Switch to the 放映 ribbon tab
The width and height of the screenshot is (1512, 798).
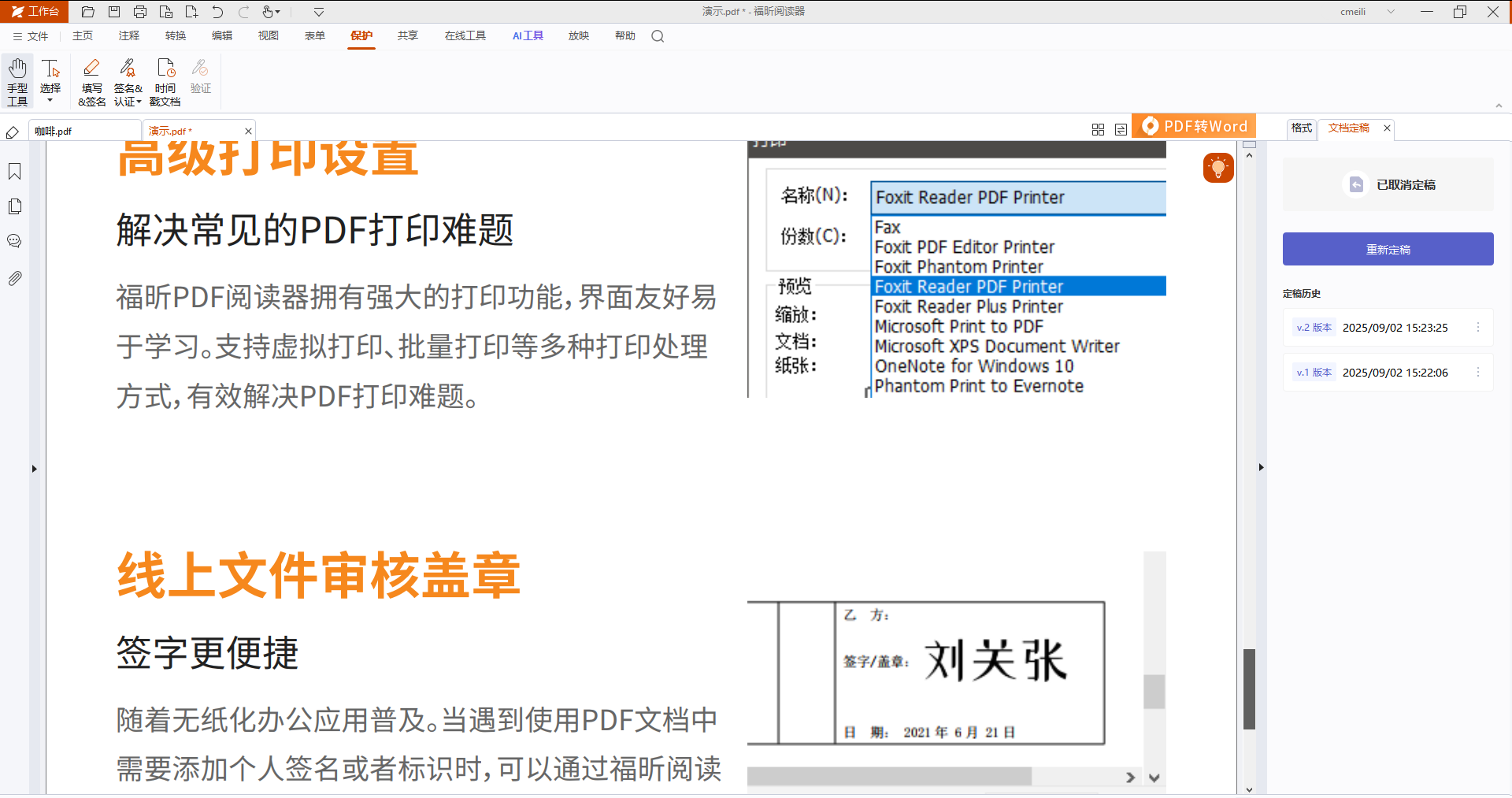pyautogui.click(x=579, y=36)
